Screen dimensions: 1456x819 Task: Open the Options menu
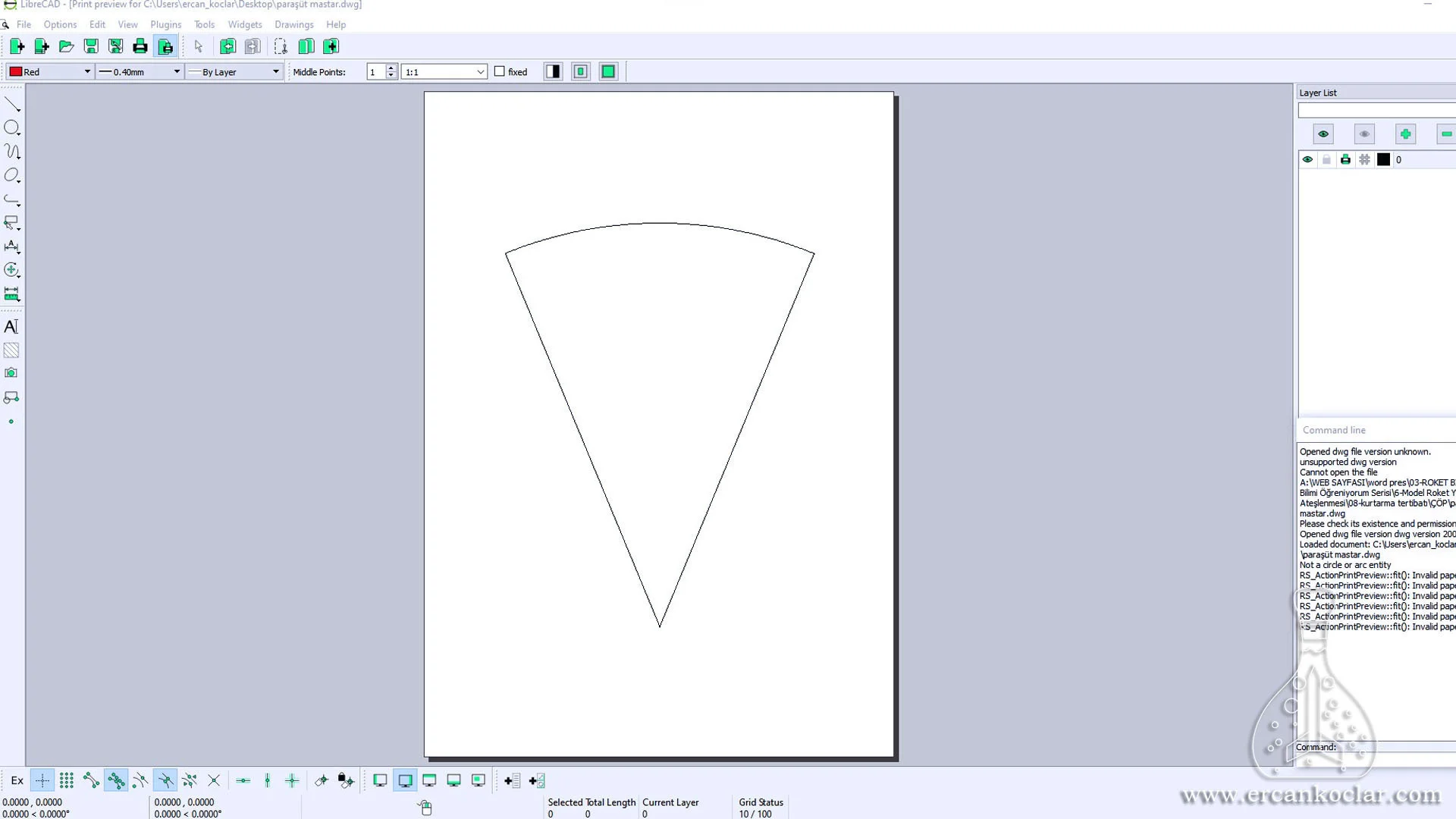[x=61, y=24]
